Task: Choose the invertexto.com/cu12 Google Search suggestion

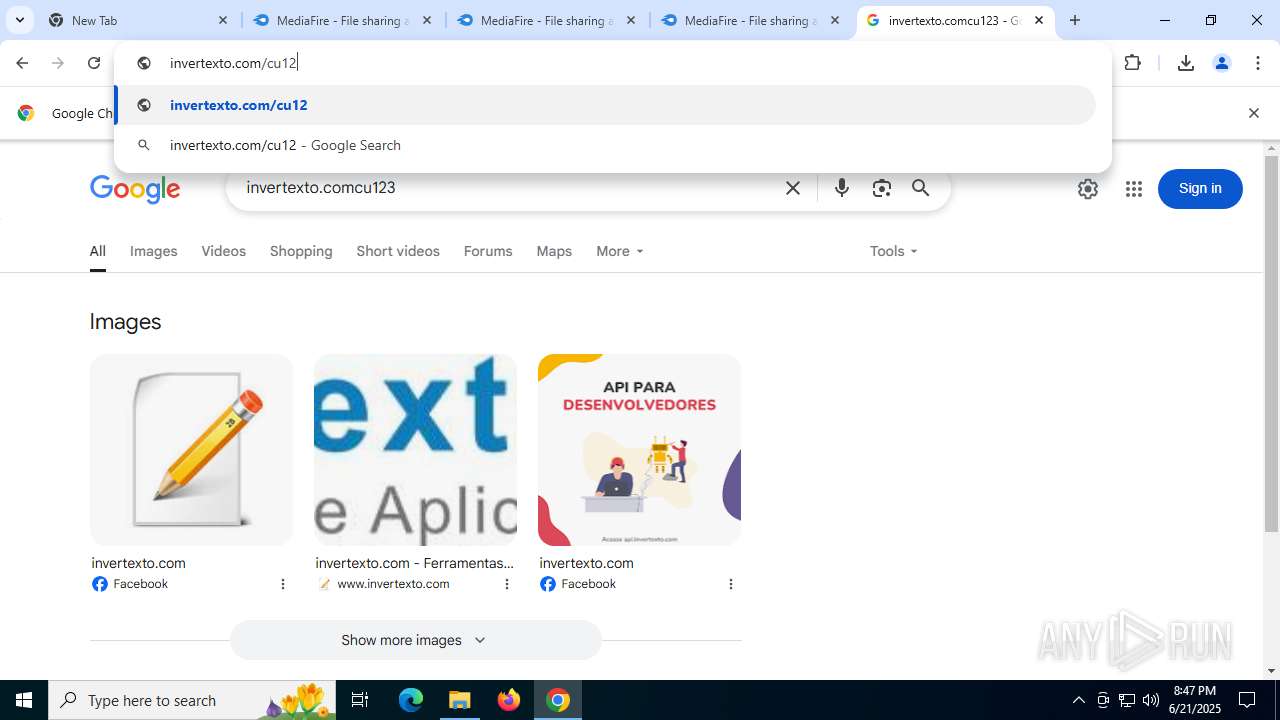Action: coord(606,145)
